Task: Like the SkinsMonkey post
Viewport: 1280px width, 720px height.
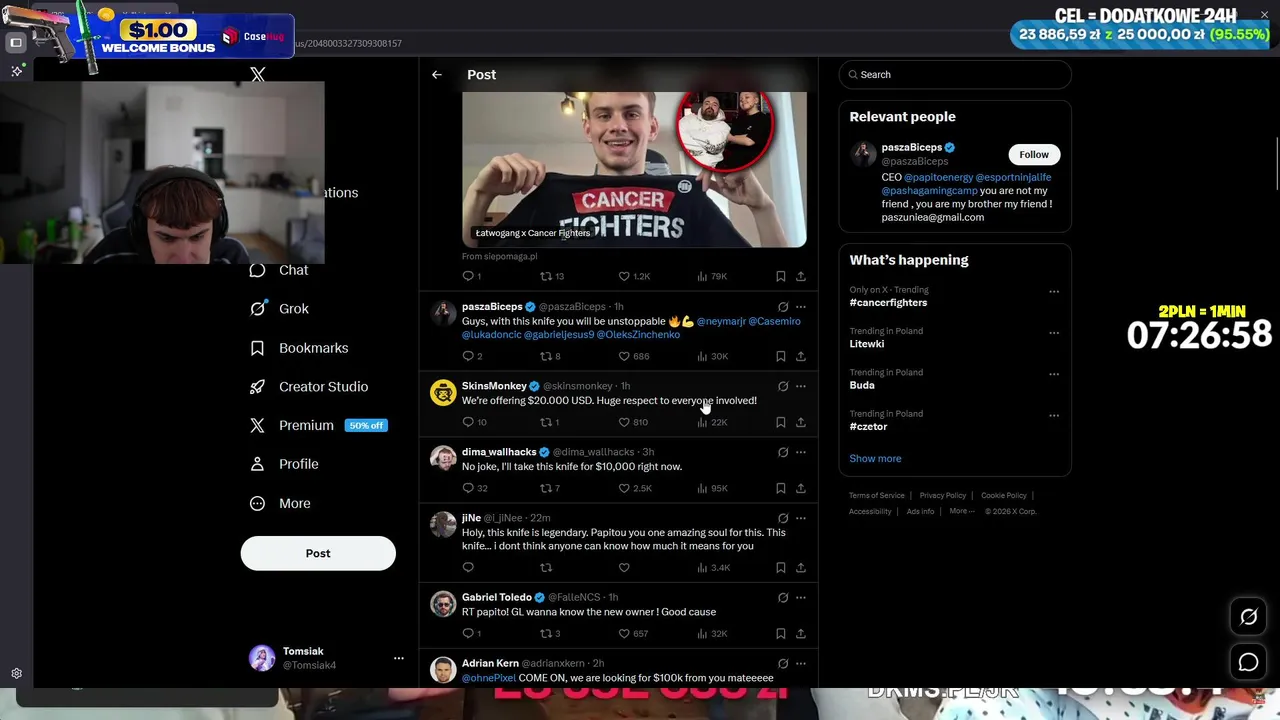Action: (x=624, y=422)
